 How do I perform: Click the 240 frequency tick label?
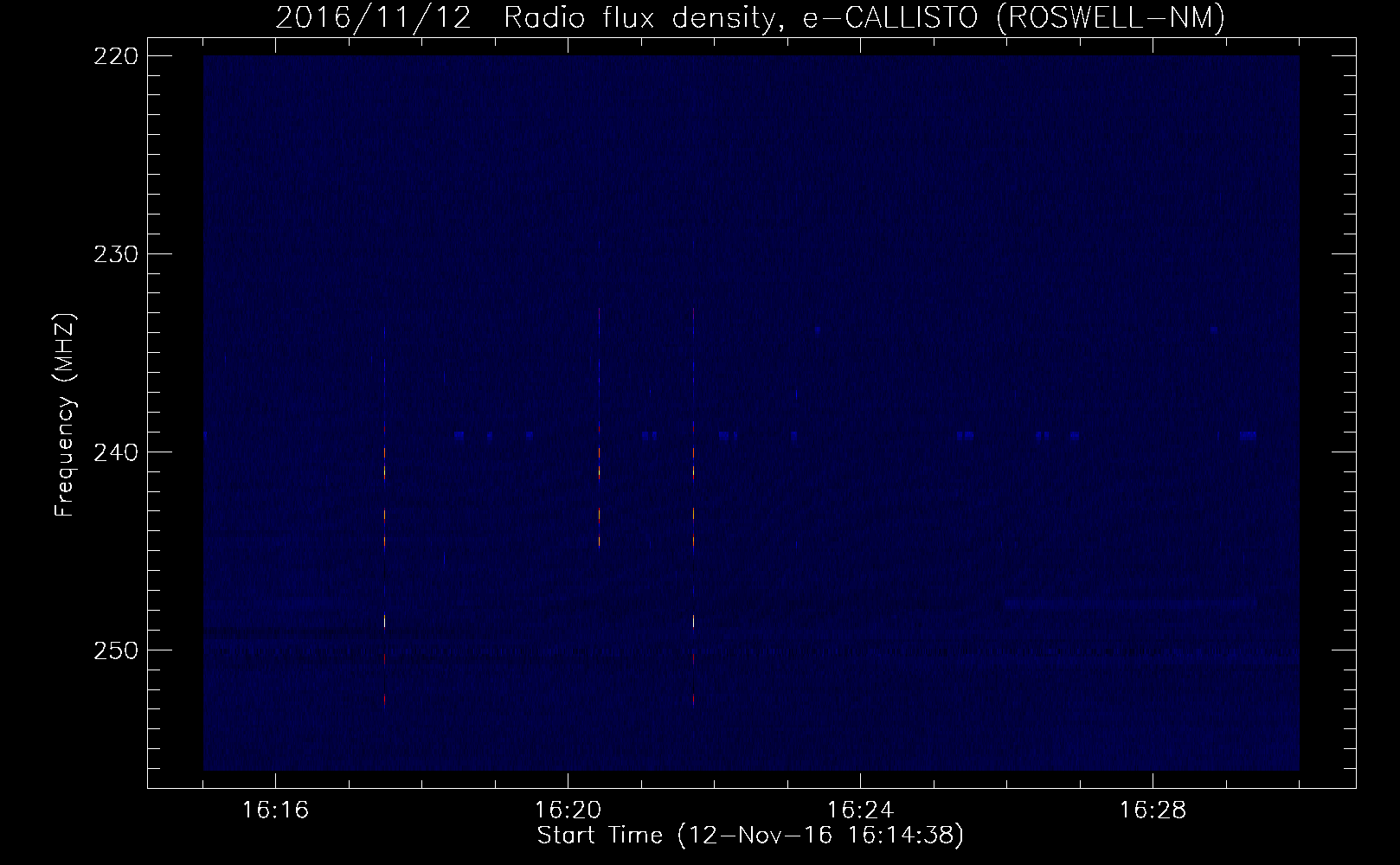(x=115, y=452)
